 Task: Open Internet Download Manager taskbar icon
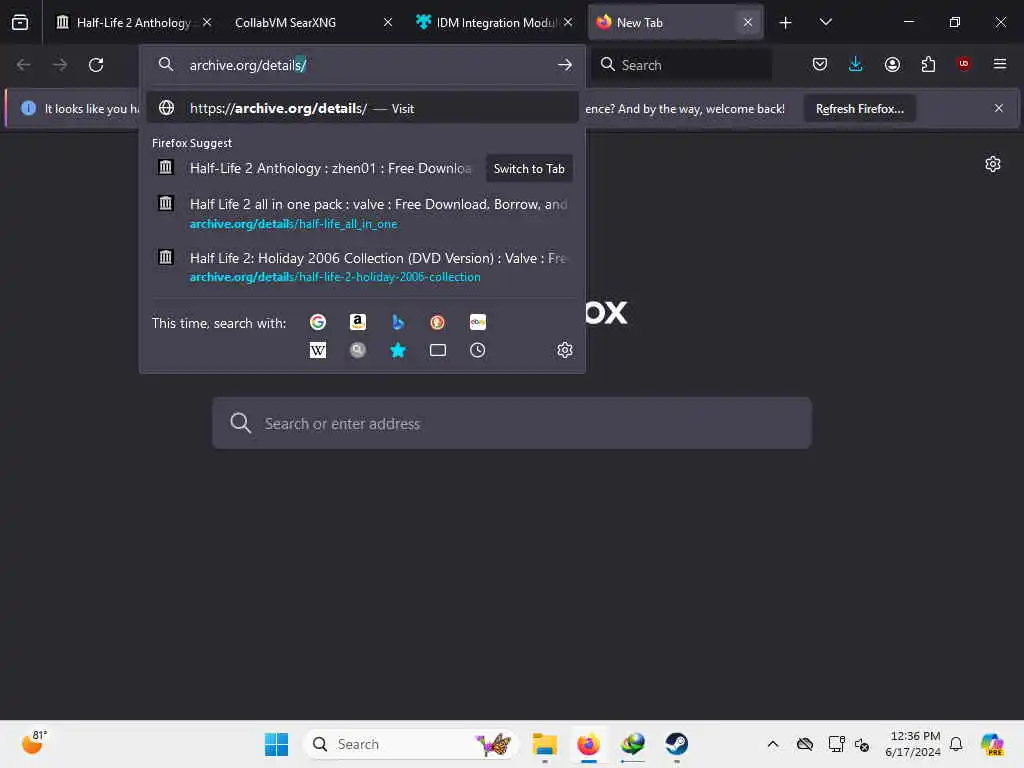point(632,744)
